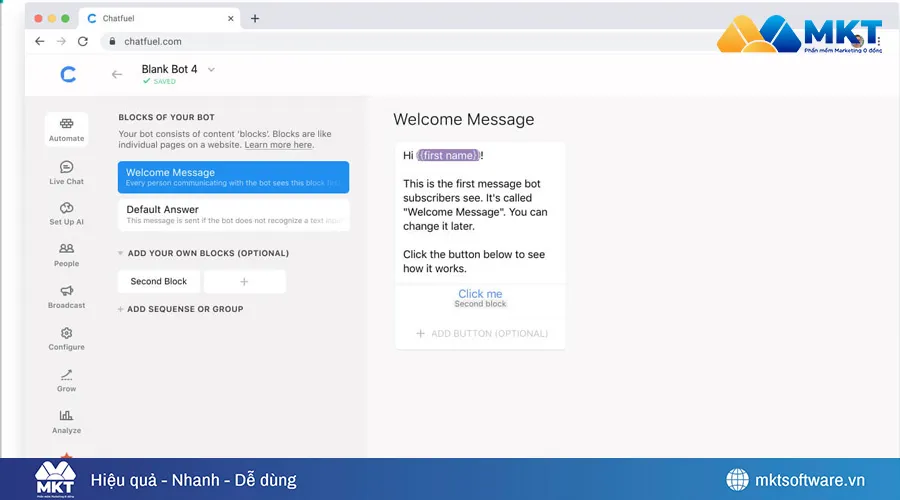Open the Set Up AI section

coord(67,214)
